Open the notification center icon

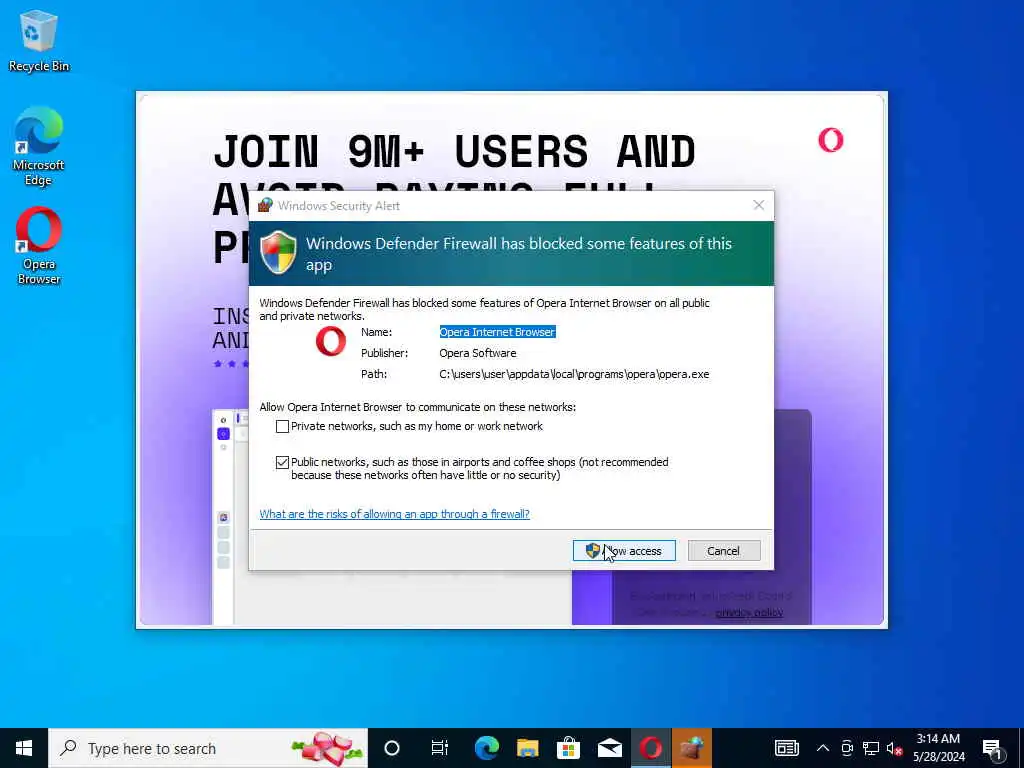[x=993, y=748]
